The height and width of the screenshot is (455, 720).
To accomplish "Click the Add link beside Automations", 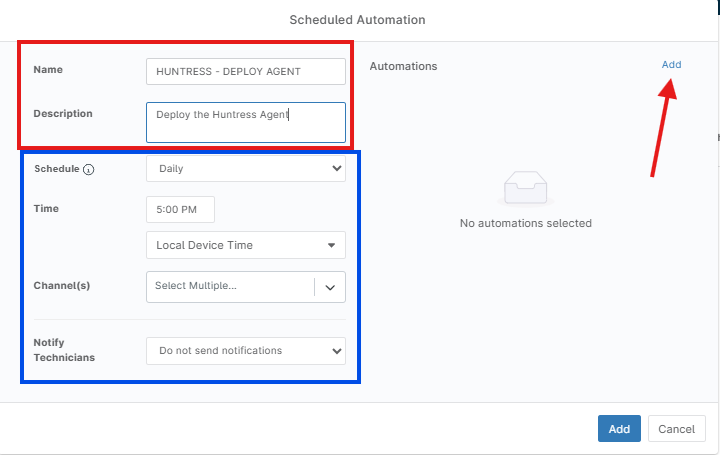I will click(671, 65).
